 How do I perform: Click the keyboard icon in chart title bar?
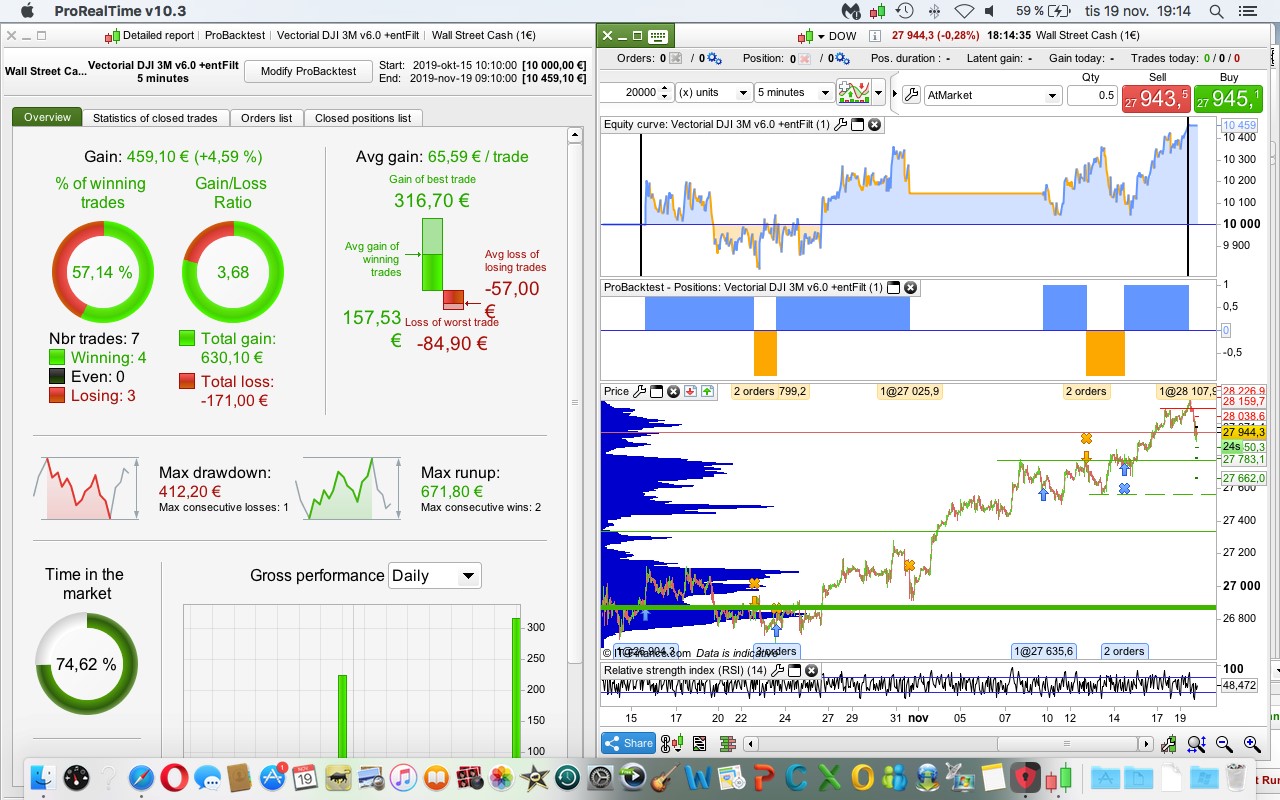(x=657, y=36)
